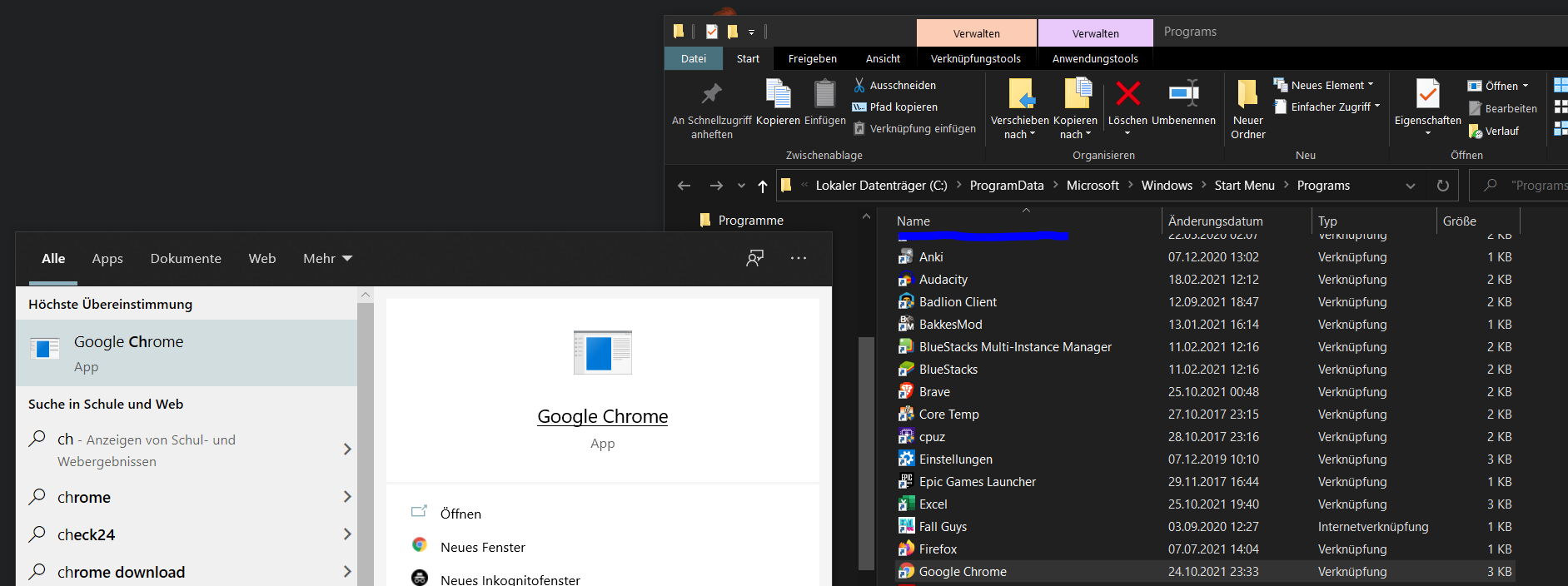1568x586 pixels.
Task: Open the Verknüpfungstools tab
Action: tap(975, 58)
